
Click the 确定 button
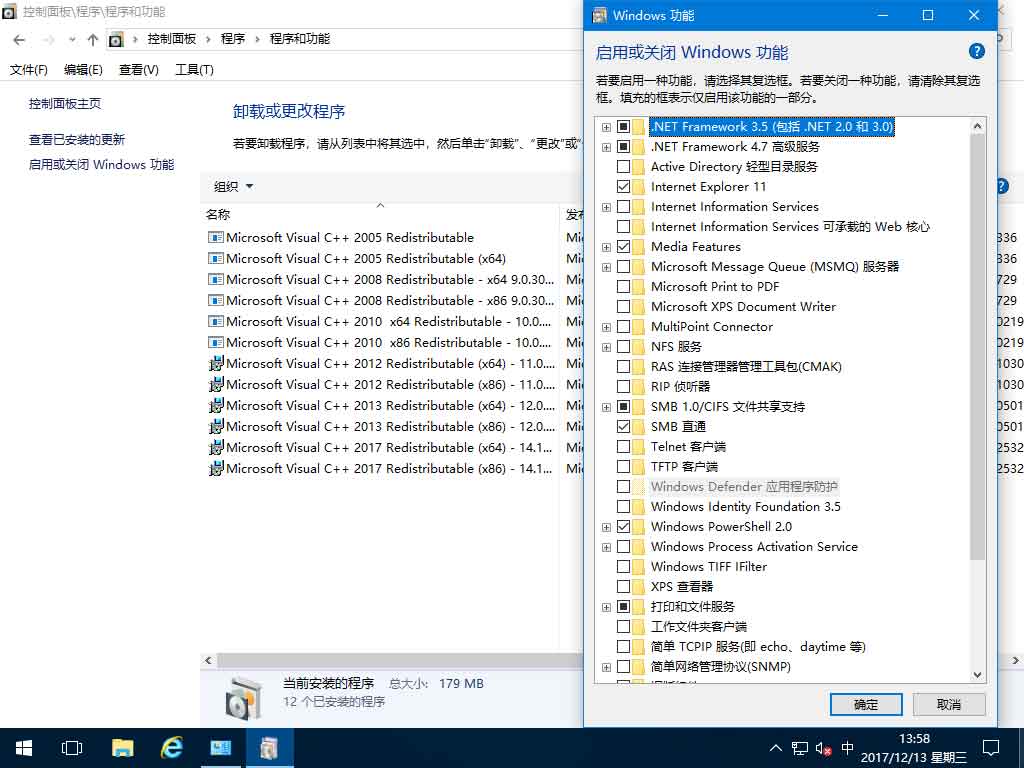866,705
